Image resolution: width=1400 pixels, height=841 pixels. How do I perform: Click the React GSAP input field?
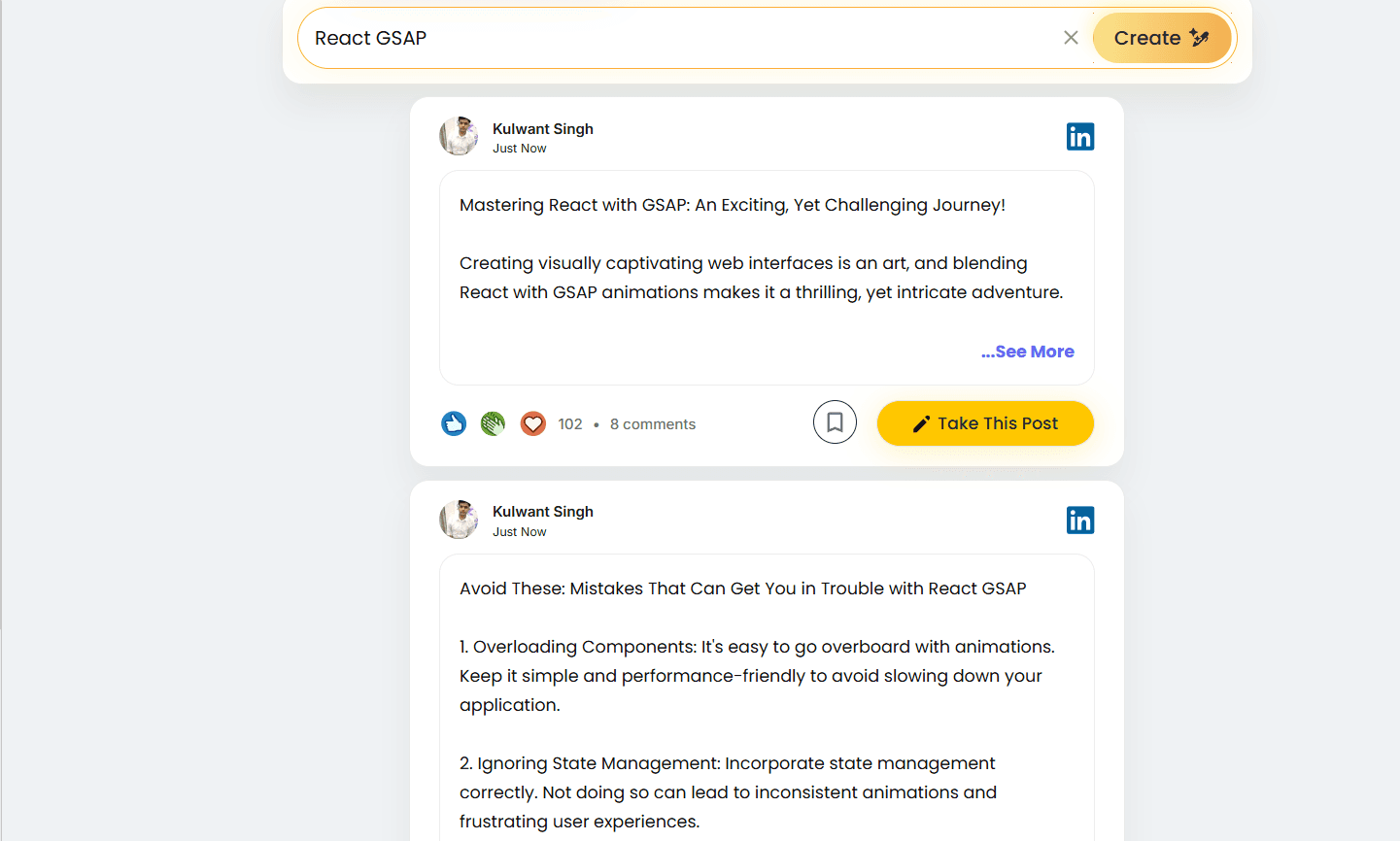pyautogui.click(x=680, y=38)
